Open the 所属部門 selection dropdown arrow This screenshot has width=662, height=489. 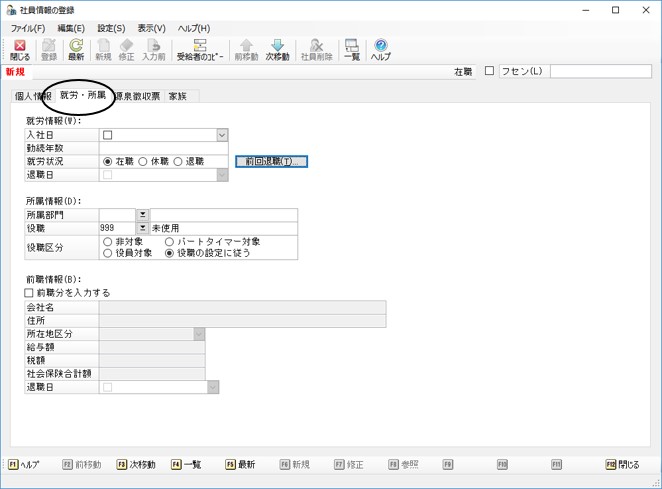click(x=142, y=215)
